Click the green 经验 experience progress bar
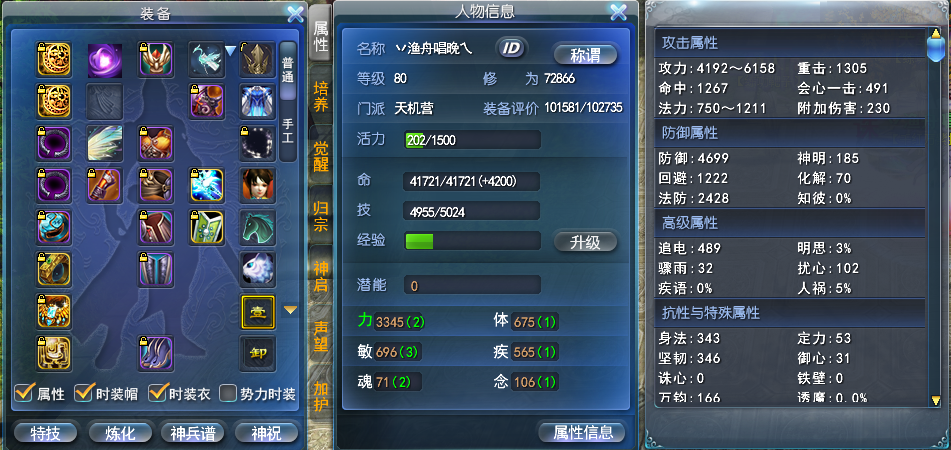The image size is (951, 450). (x=472, y=241)
